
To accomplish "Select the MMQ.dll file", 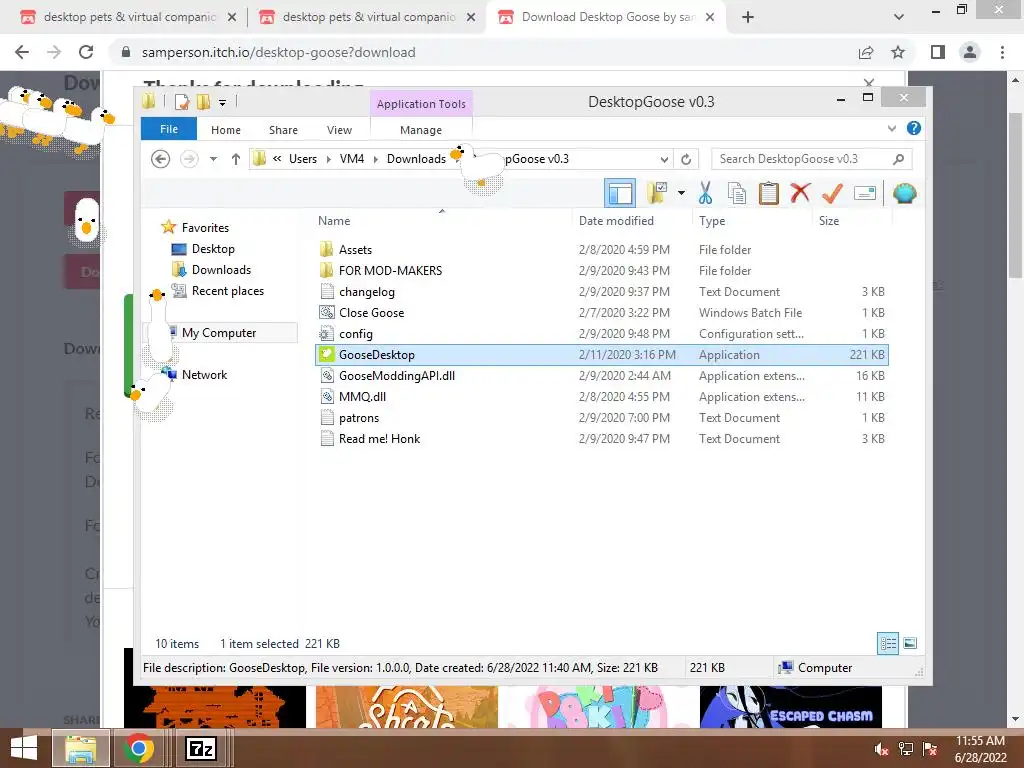I will coord(362,396).
